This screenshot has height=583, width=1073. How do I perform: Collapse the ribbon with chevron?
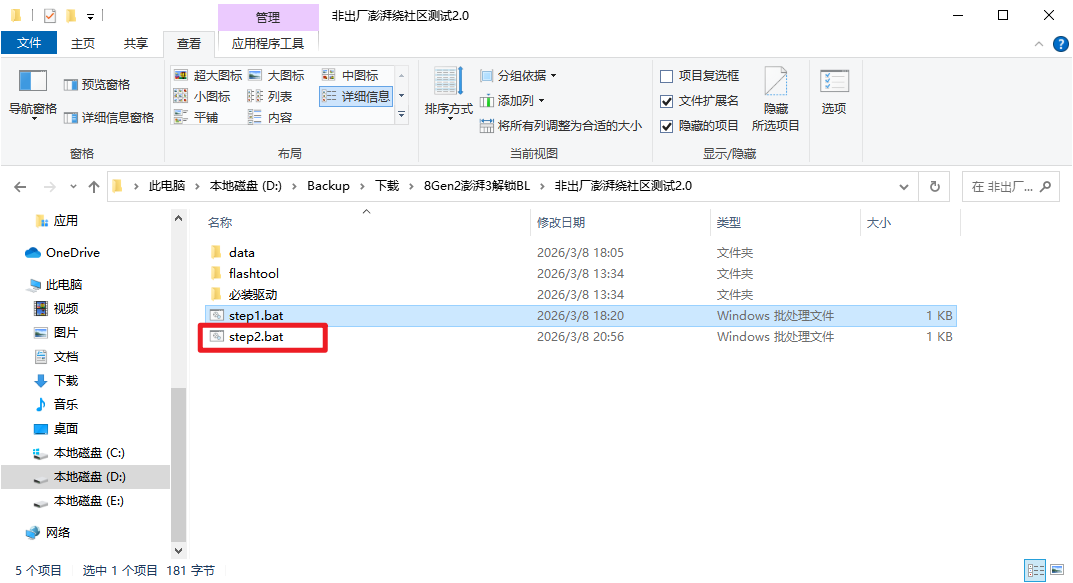tap(1039, 44)
